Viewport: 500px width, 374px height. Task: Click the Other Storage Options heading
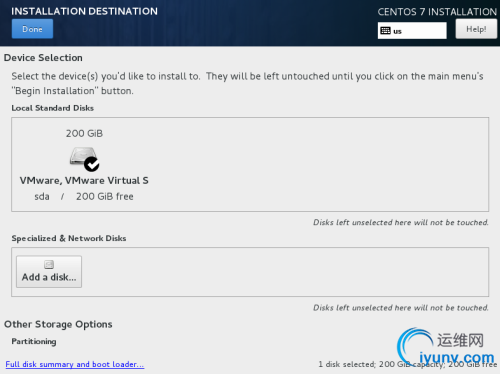click(x=58, y=324)
